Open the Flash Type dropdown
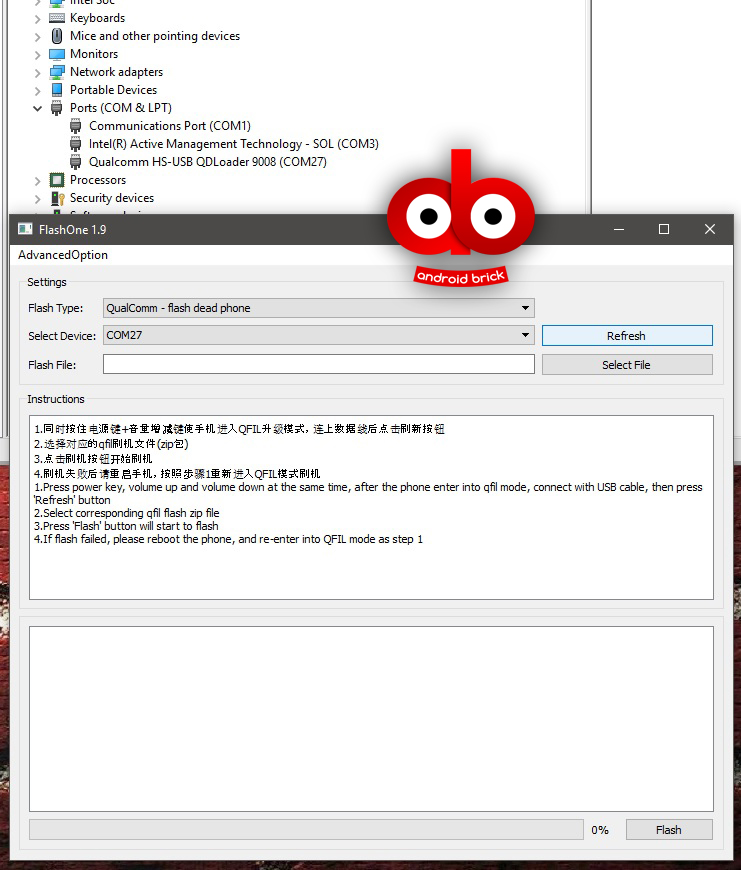741x870 pixels. [x=318, y=308]
